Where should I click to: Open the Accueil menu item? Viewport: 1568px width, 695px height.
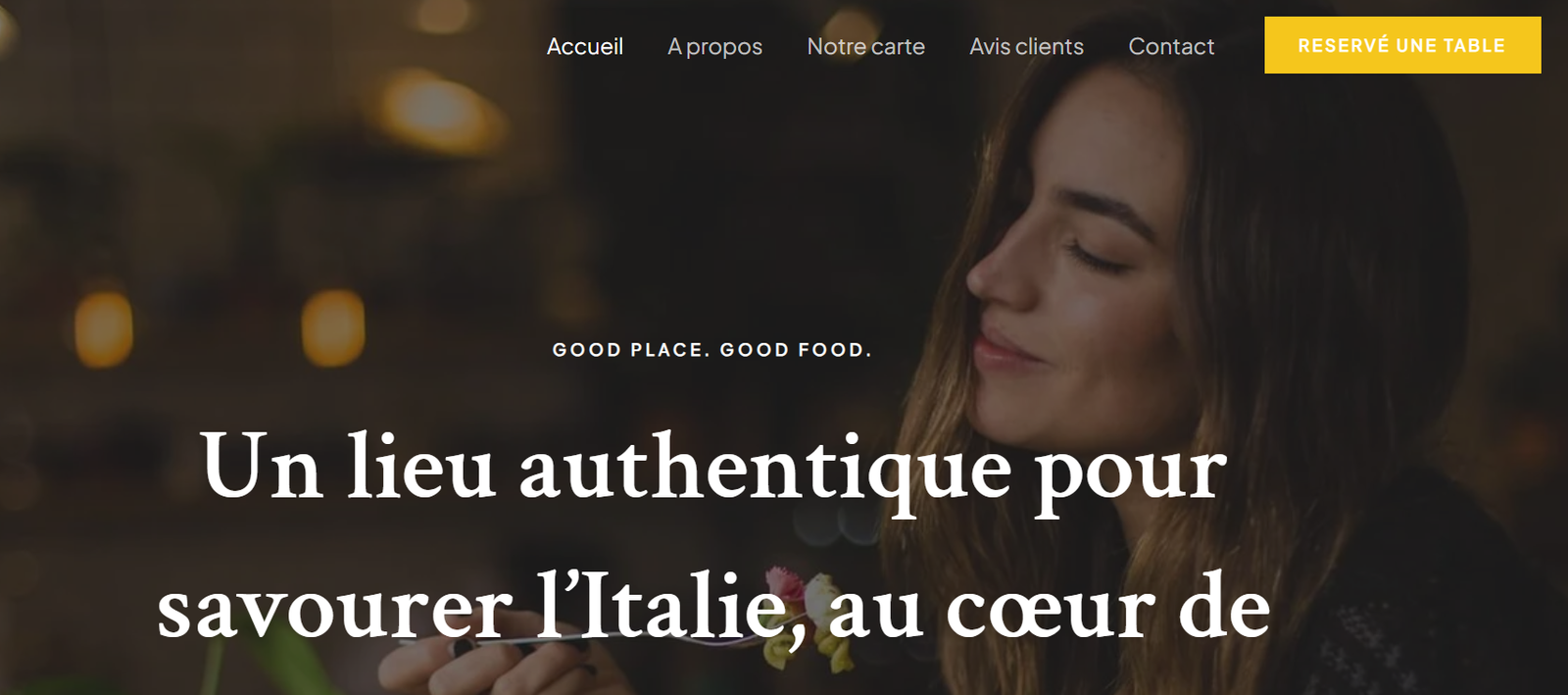coord(584,46)
